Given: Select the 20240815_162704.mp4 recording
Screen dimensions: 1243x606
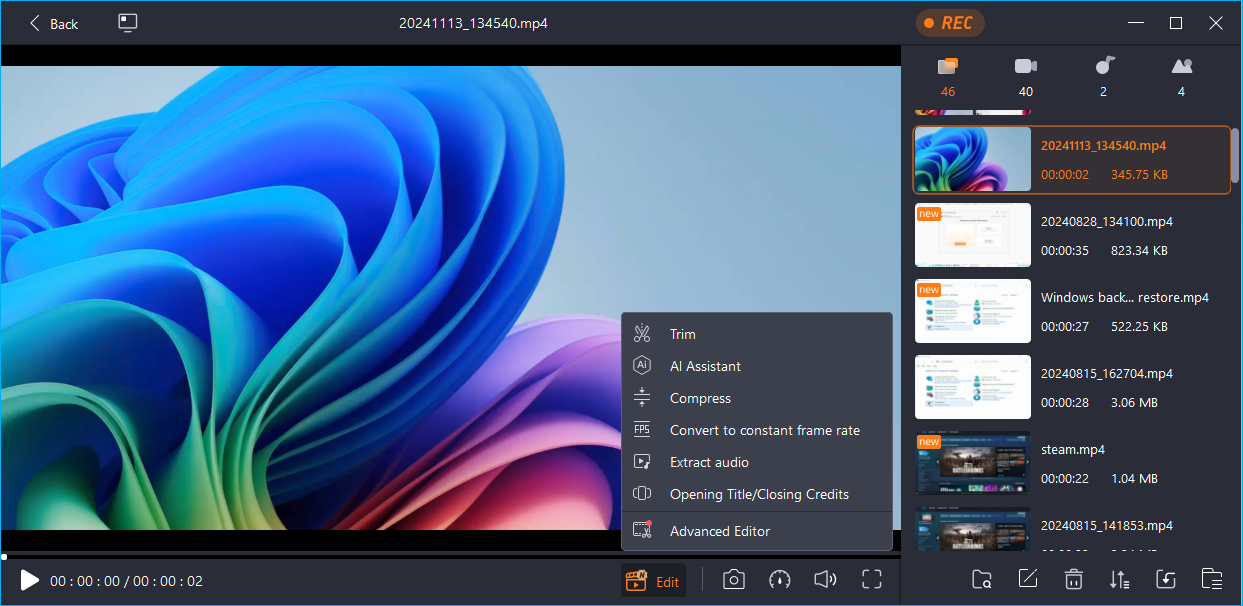Looking at the screenshot, I should click(x=1072, y=387).
